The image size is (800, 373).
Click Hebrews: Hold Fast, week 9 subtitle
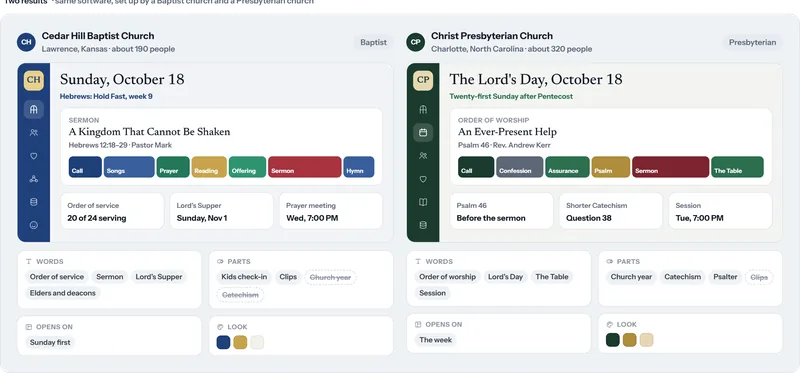[x=106, y=96]
